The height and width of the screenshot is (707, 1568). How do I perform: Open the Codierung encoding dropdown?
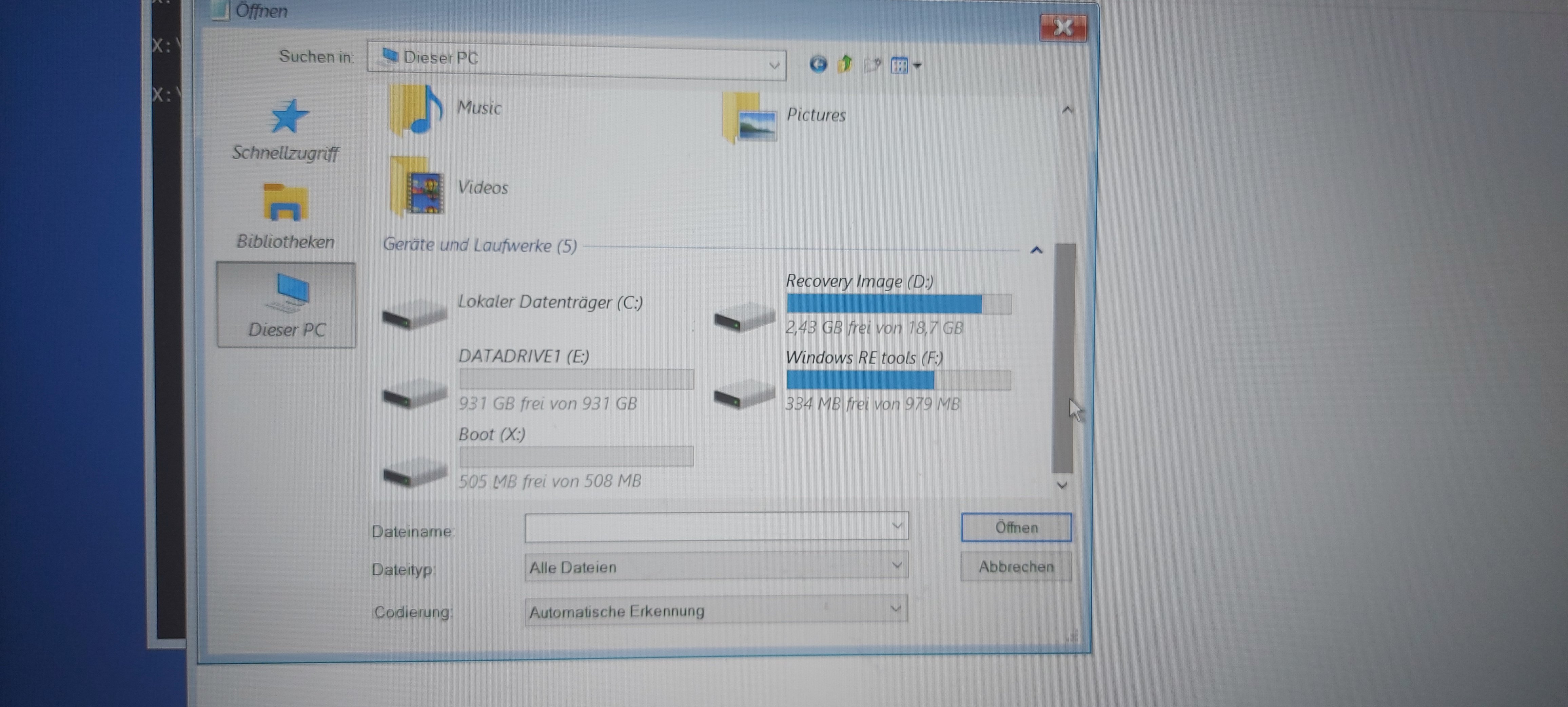point(716,610)
